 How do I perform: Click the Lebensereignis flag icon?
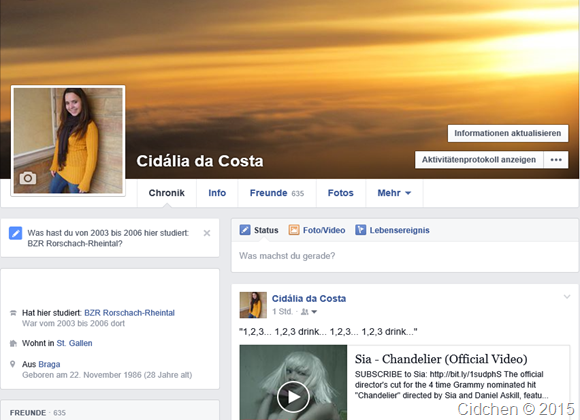click(360, 230)
